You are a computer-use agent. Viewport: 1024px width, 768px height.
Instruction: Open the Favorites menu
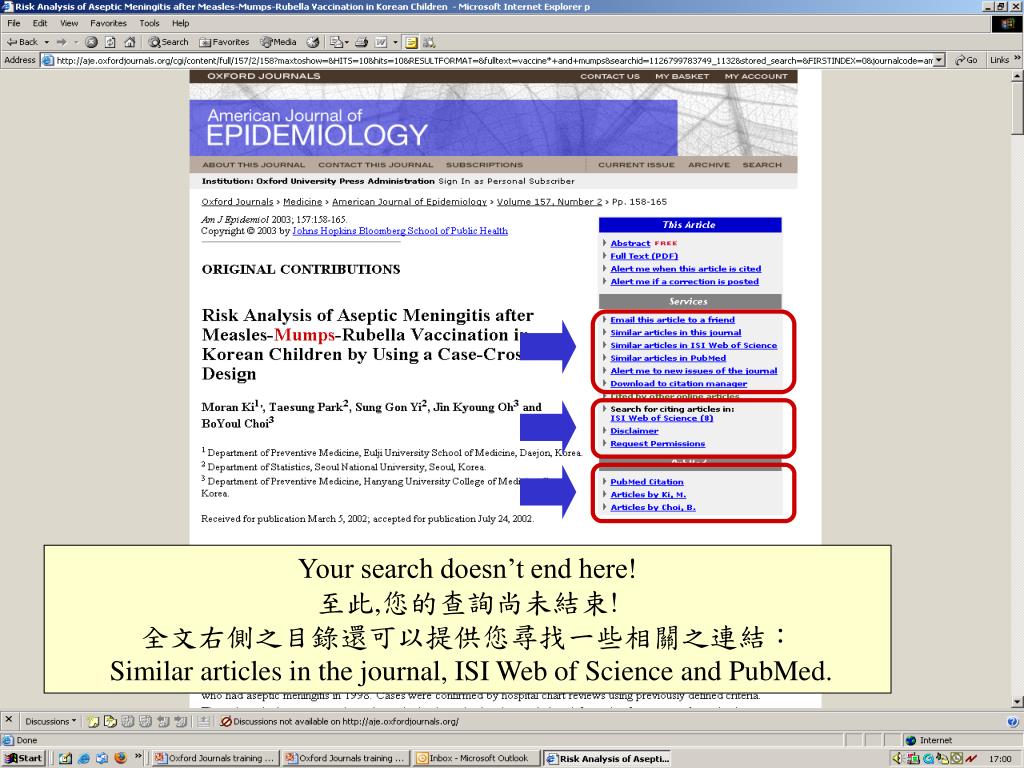[x=108, y=23]
